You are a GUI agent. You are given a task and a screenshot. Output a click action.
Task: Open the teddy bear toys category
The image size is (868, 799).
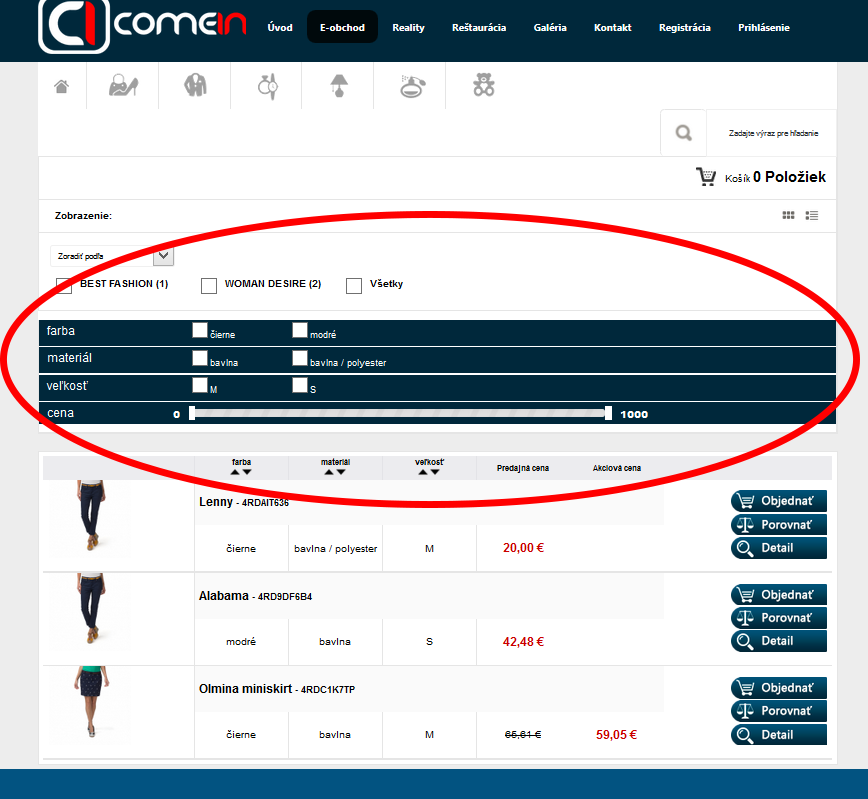coord(484,86)
